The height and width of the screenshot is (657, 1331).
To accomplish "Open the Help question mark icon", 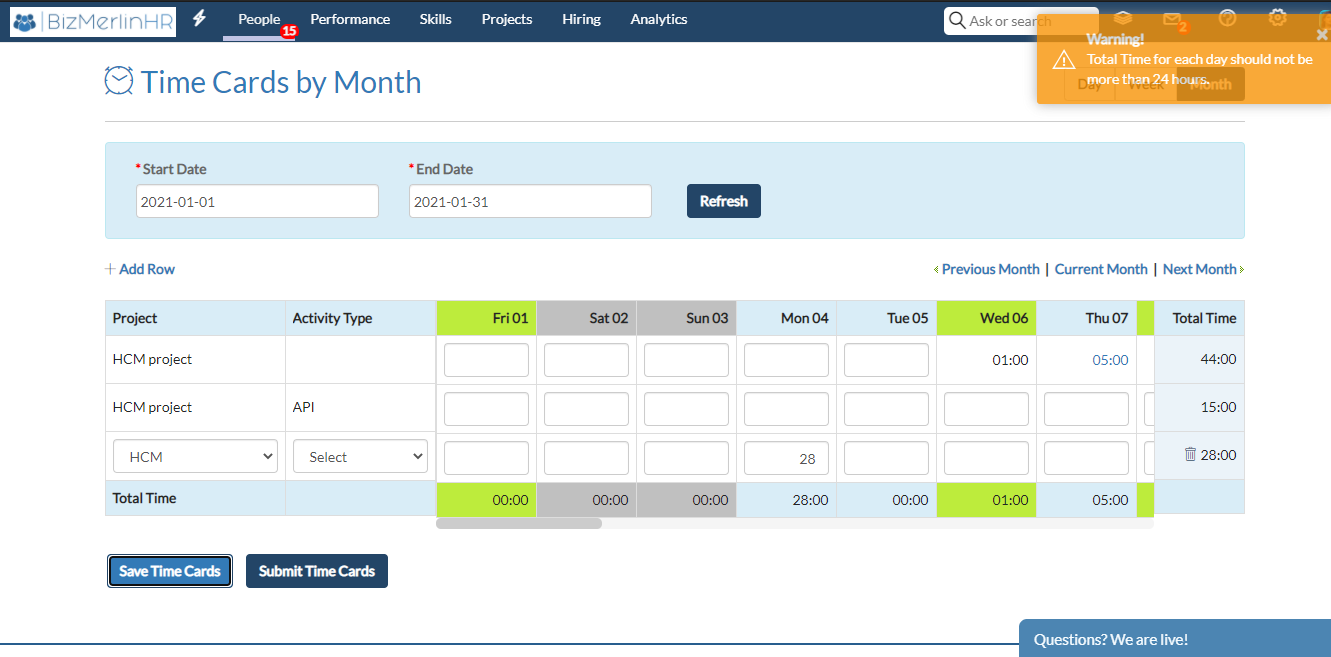I will tap(1226, 19).
